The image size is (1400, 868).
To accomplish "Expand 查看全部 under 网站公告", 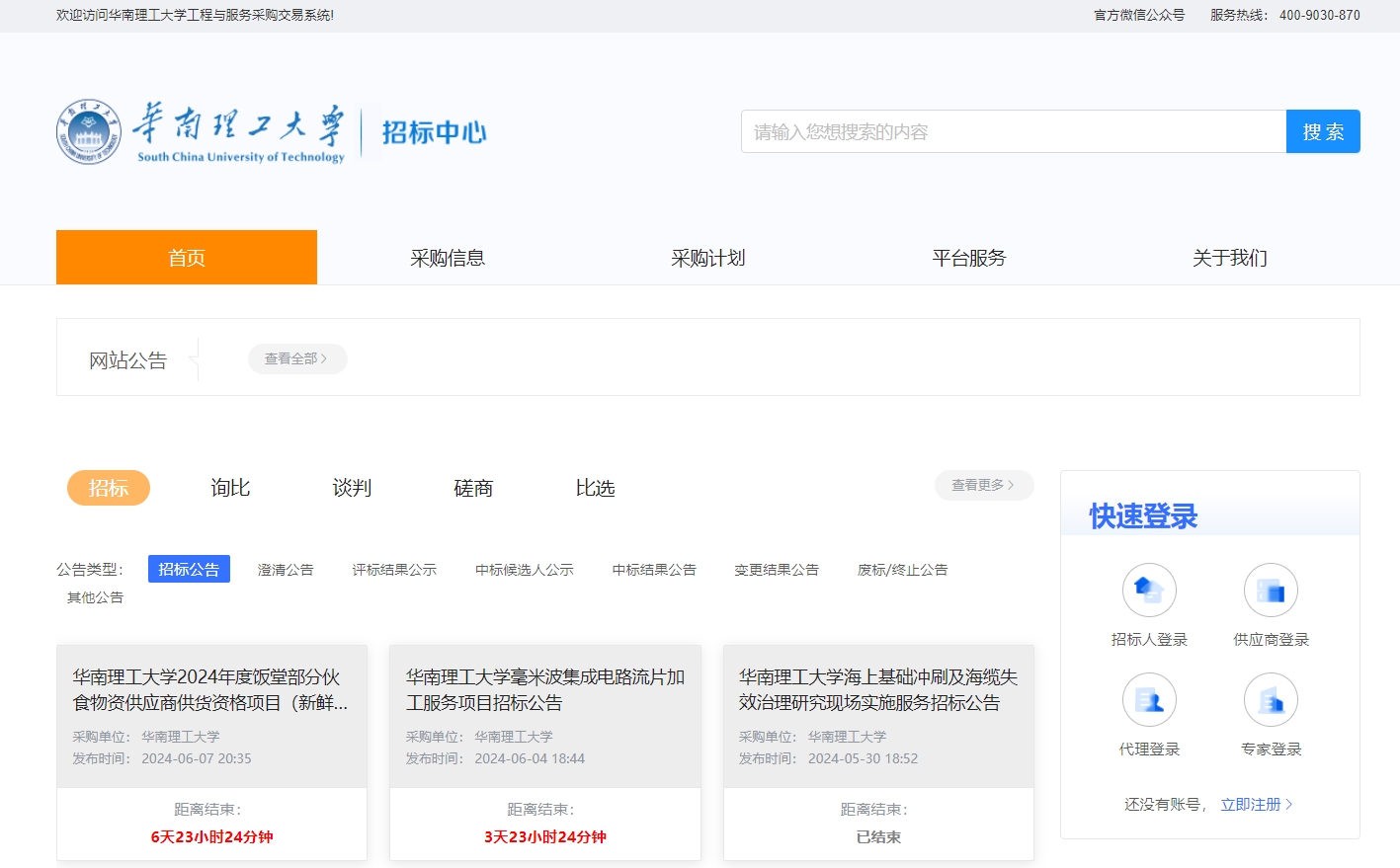I will click(x=296, y=358).
